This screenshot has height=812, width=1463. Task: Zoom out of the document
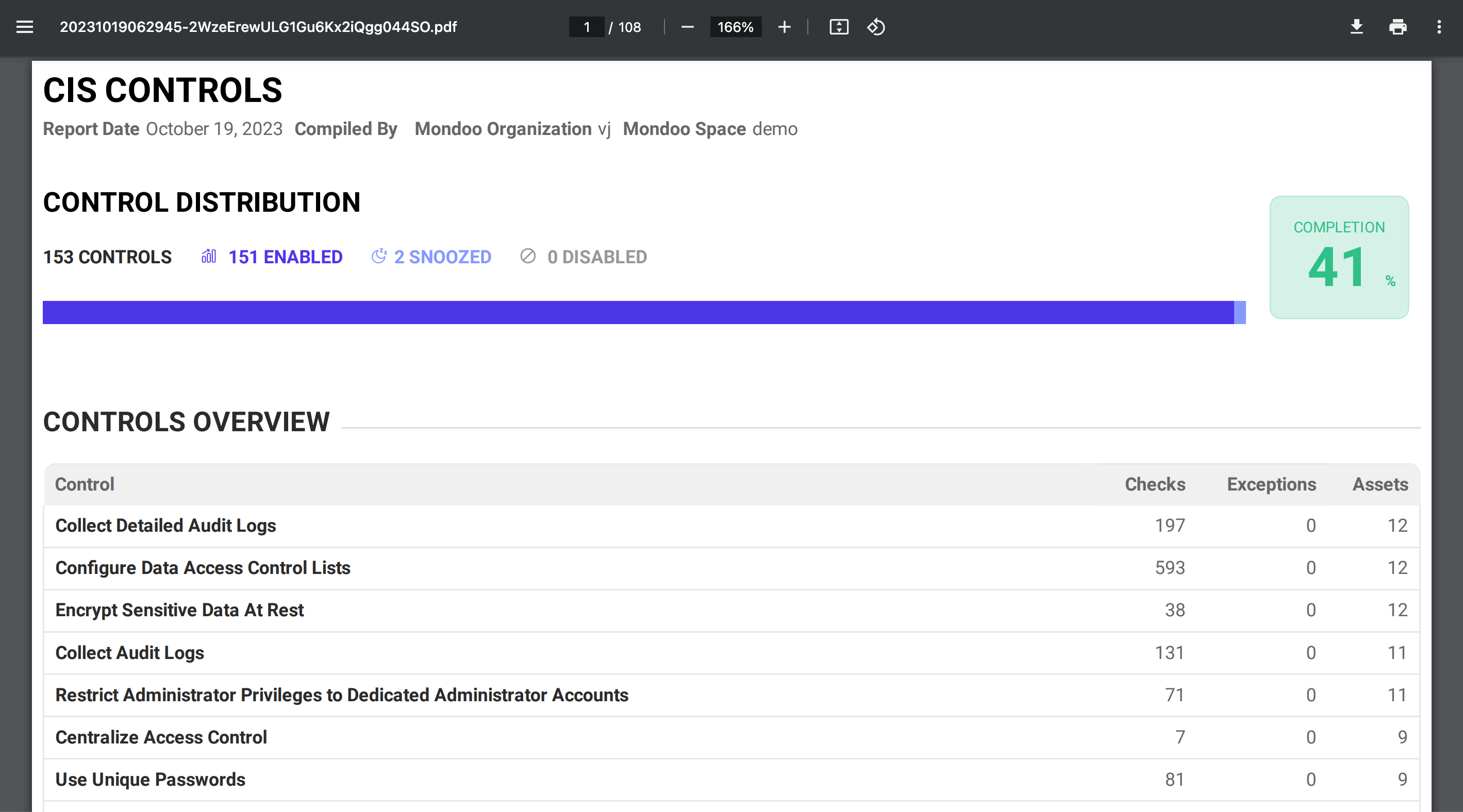(687, 27)
